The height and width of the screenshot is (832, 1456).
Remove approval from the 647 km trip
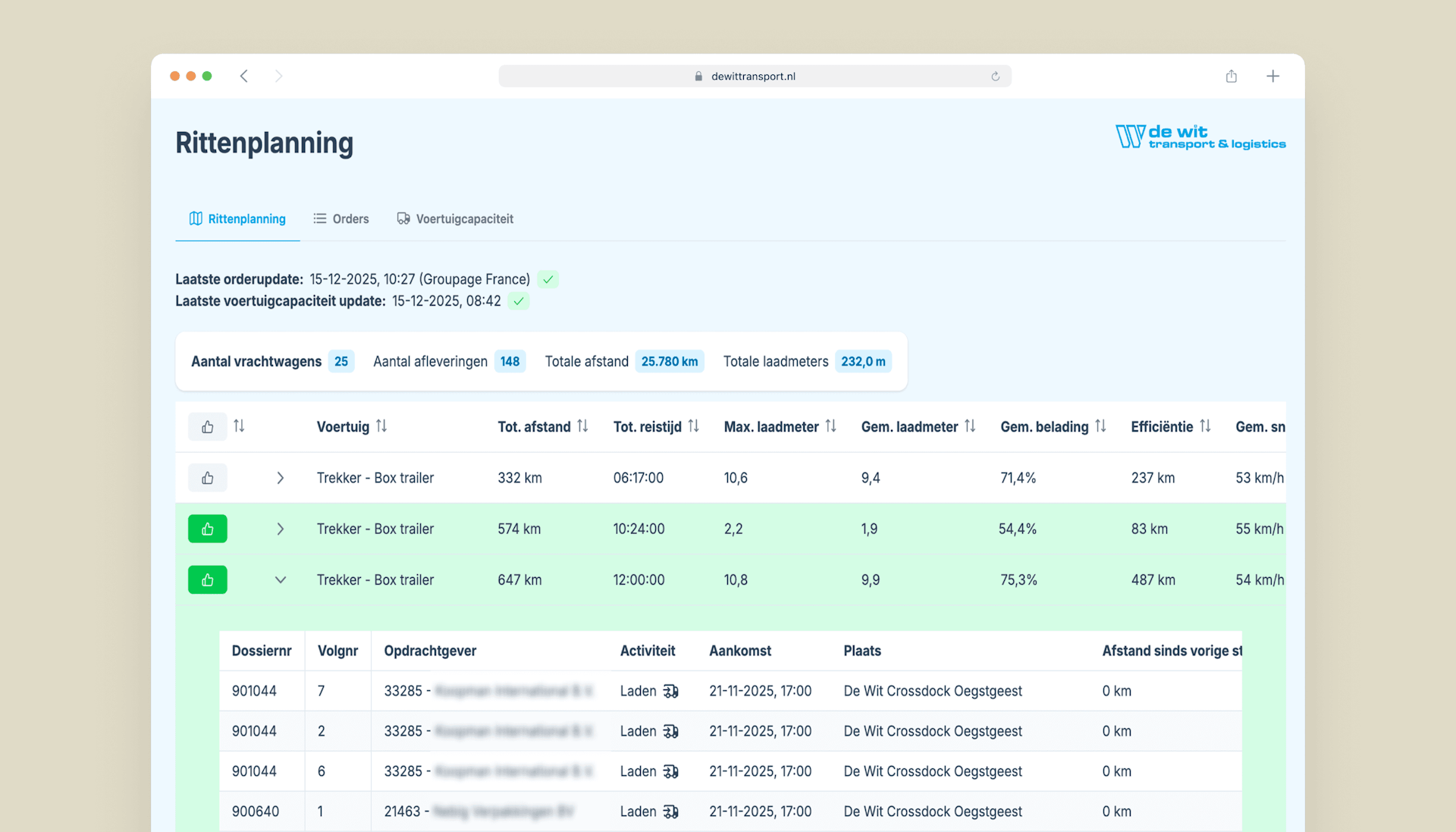pos(207,580)
